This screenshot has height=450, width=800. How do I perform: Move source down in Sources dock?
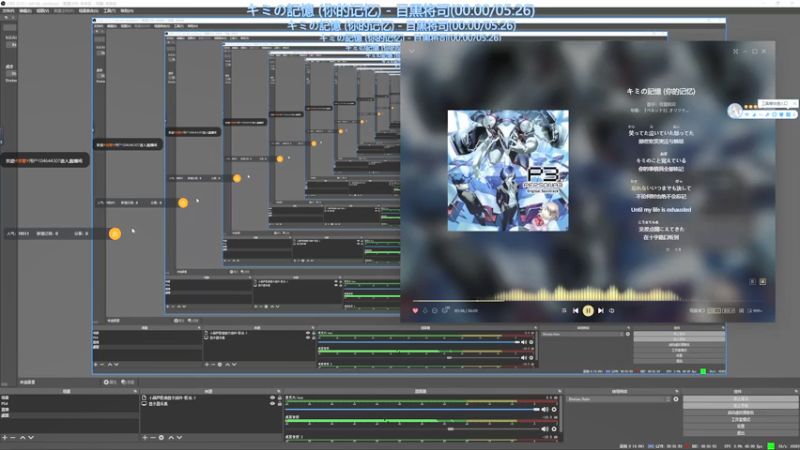point(179,438)
